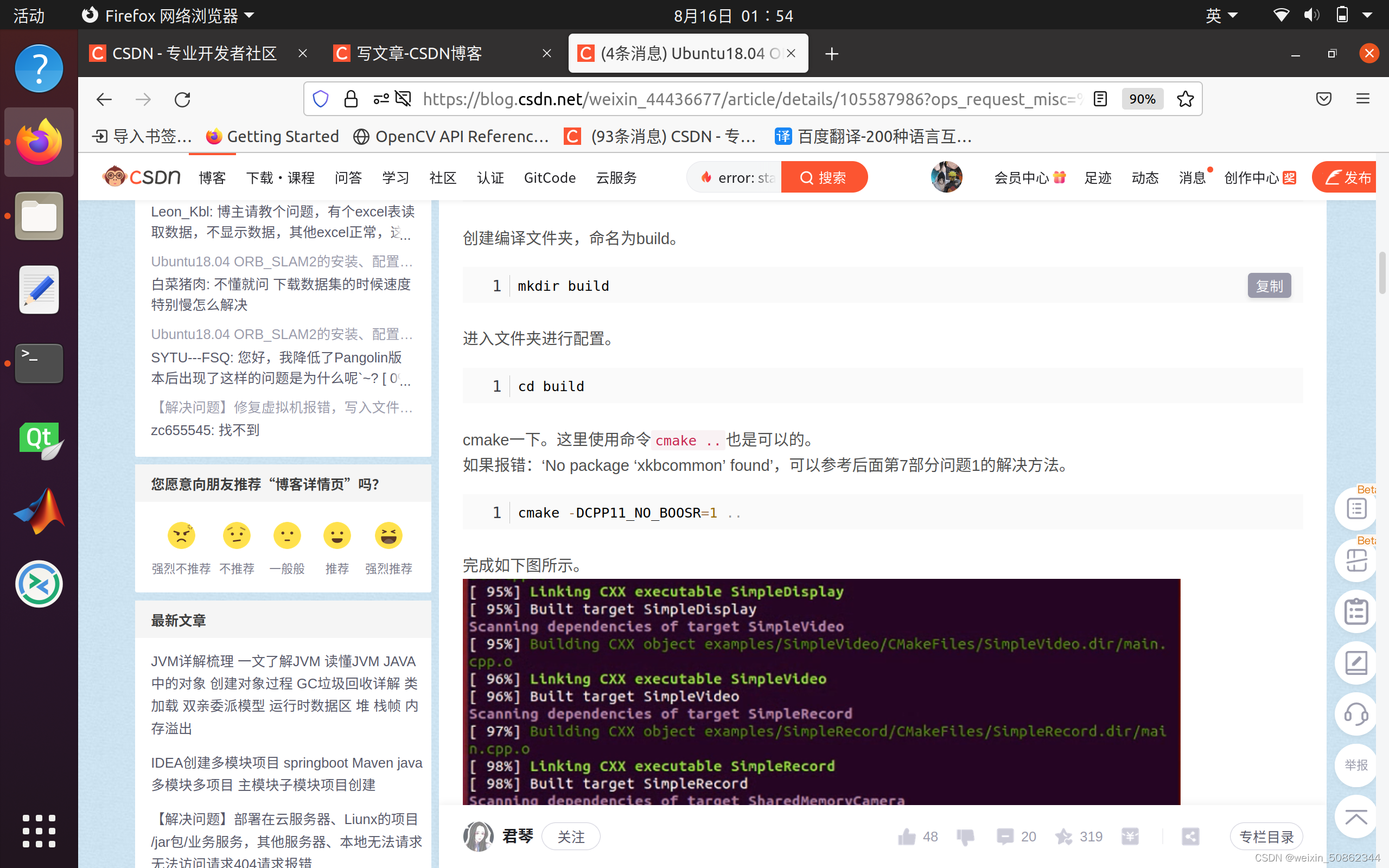
Task: Open the 英 input method dropdown
Action: point(1221,16)
